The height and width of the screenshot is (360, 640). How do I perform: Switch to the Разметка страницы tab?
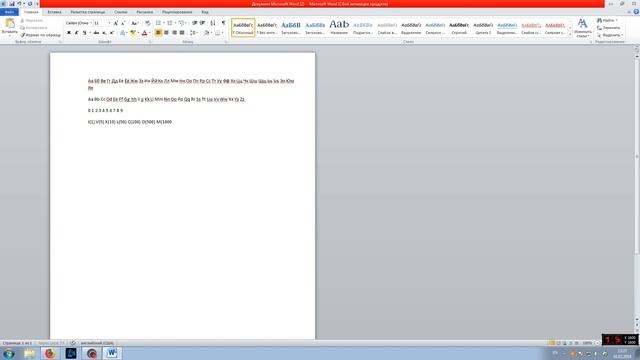[x=87, y=12]
